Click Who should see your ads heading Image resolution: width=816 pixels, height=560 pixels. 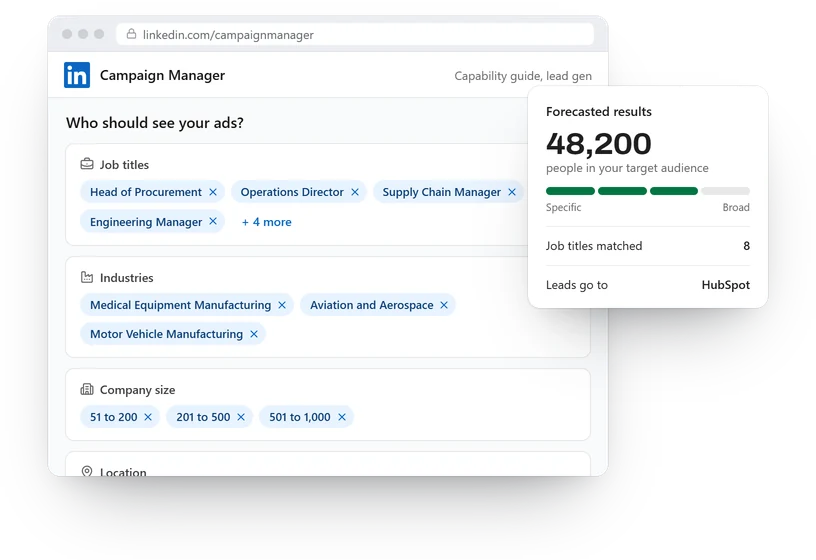(x=155, y=123)
